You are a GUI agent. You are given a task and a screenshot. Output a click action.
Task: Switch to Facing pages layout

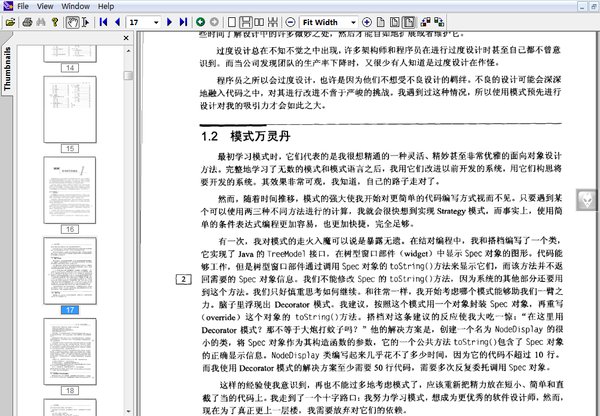click(259, 22)
